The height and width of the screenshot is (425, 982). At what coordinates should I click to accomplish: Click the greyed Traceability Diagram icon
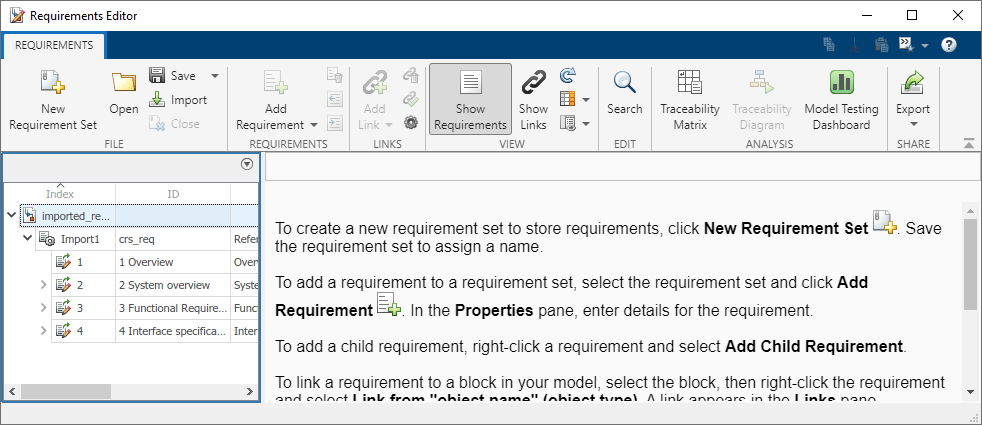point(762,83)
